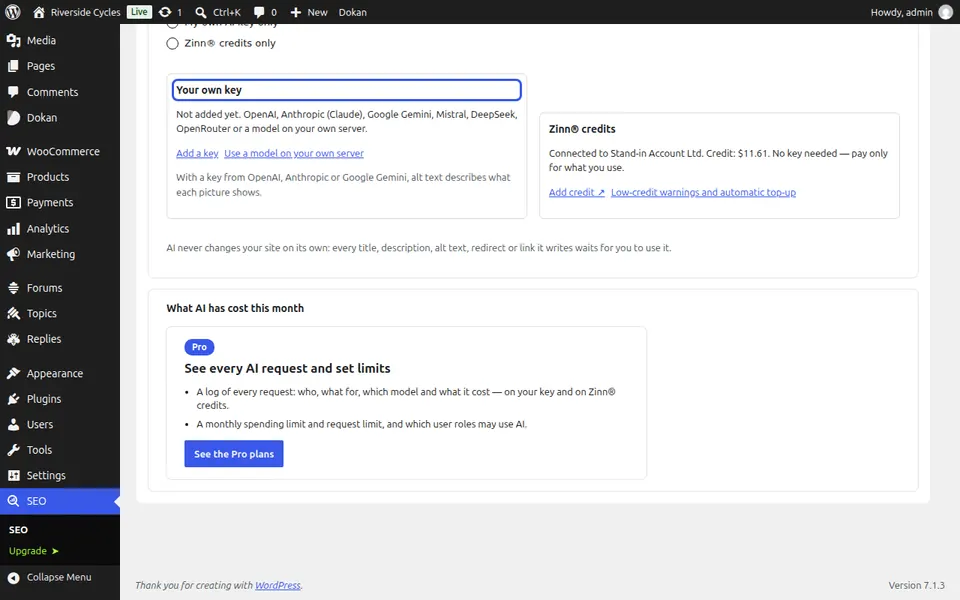Open the Payments dollar icon

[13, 203]
